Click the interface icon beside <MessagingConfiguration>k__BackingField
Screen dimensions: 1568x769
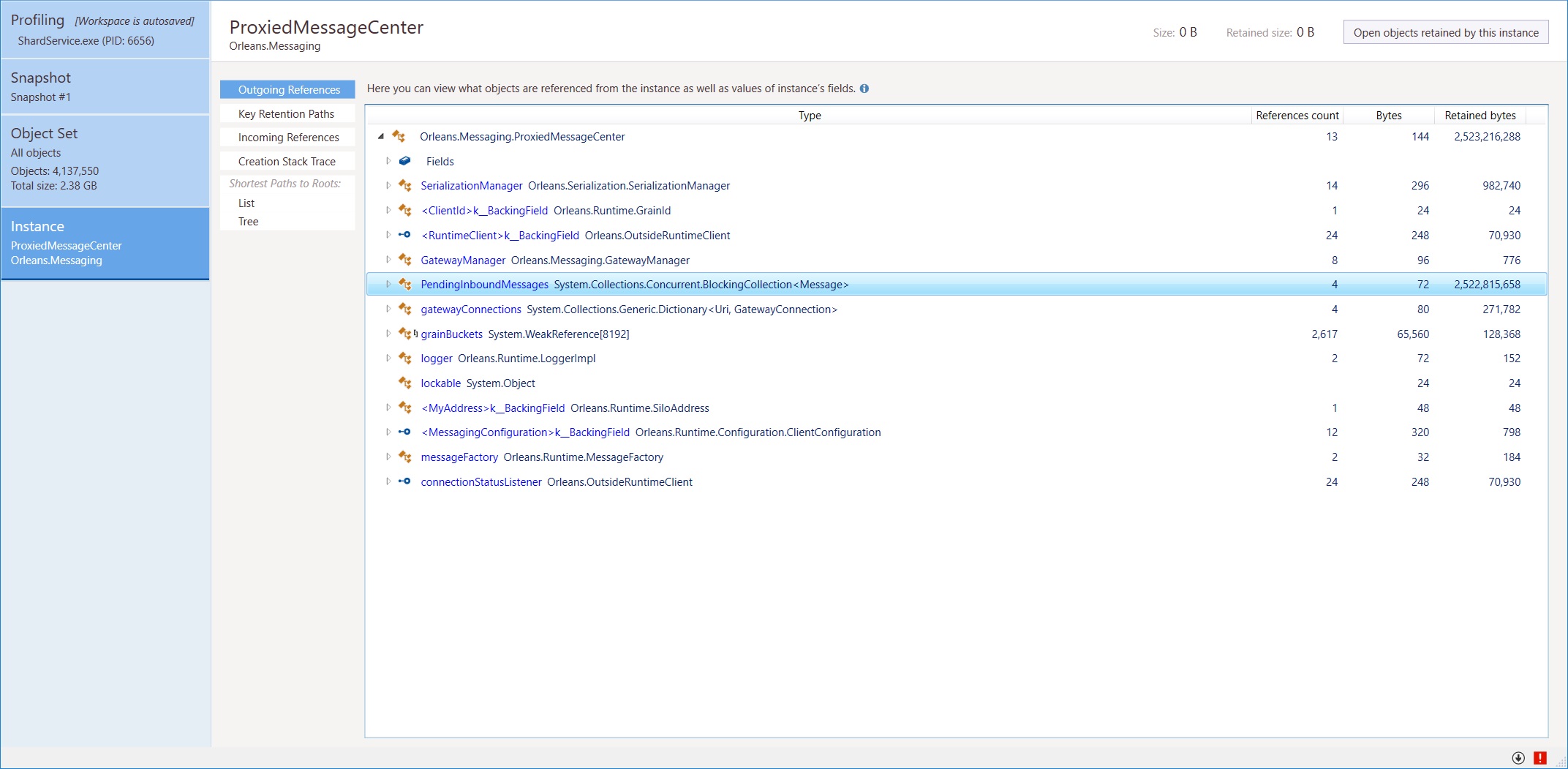pos(404,432)
